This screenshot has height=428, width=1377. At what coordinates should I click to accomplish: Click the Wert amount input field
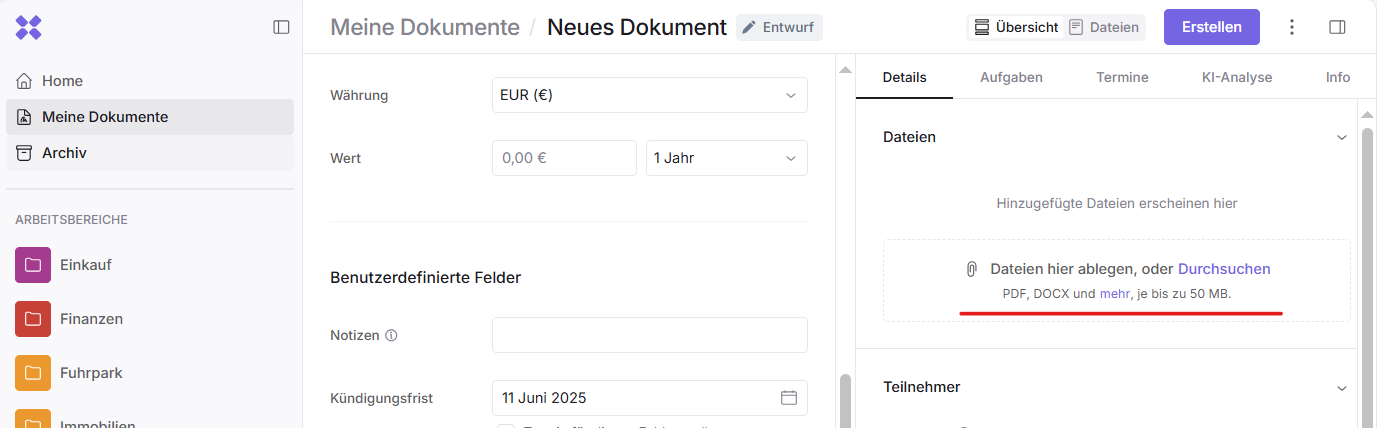(x=564, y=158)
